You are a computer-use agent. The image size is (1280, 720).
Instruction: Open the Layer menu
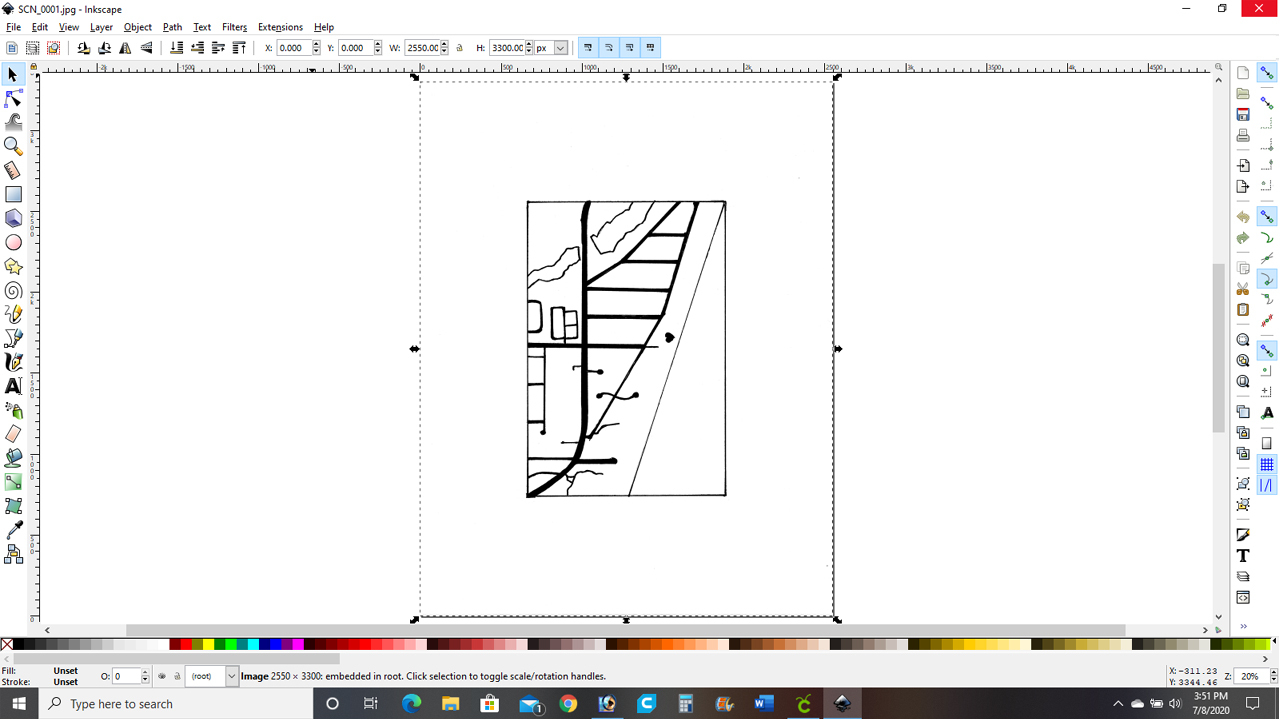click(101, 27)
